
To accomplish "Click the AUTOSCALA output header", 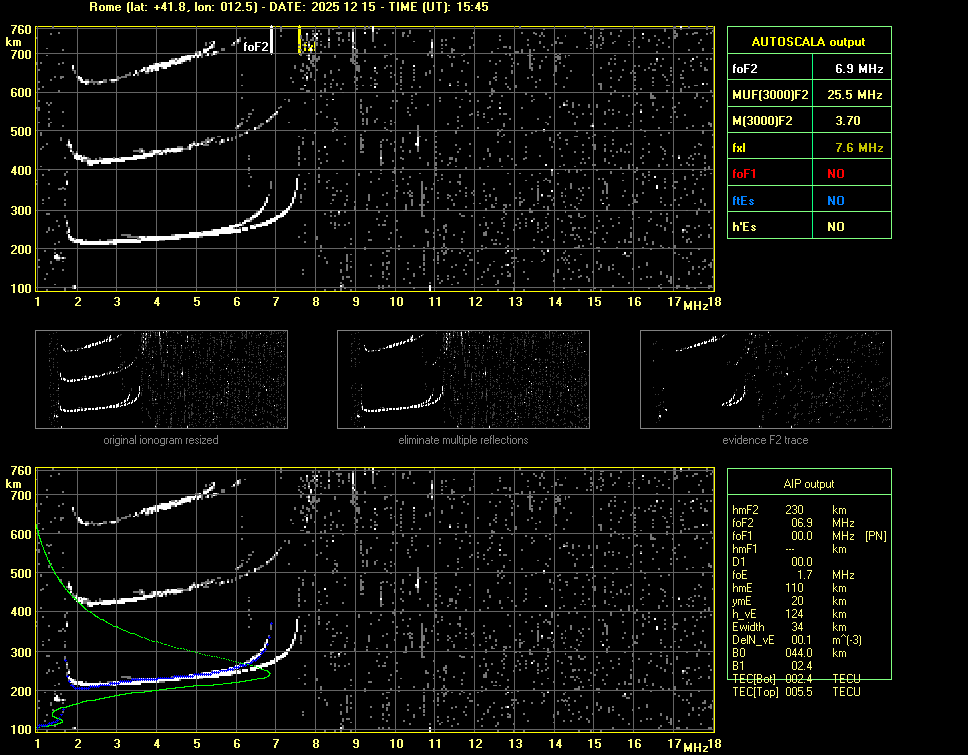I will pos(808,42).
